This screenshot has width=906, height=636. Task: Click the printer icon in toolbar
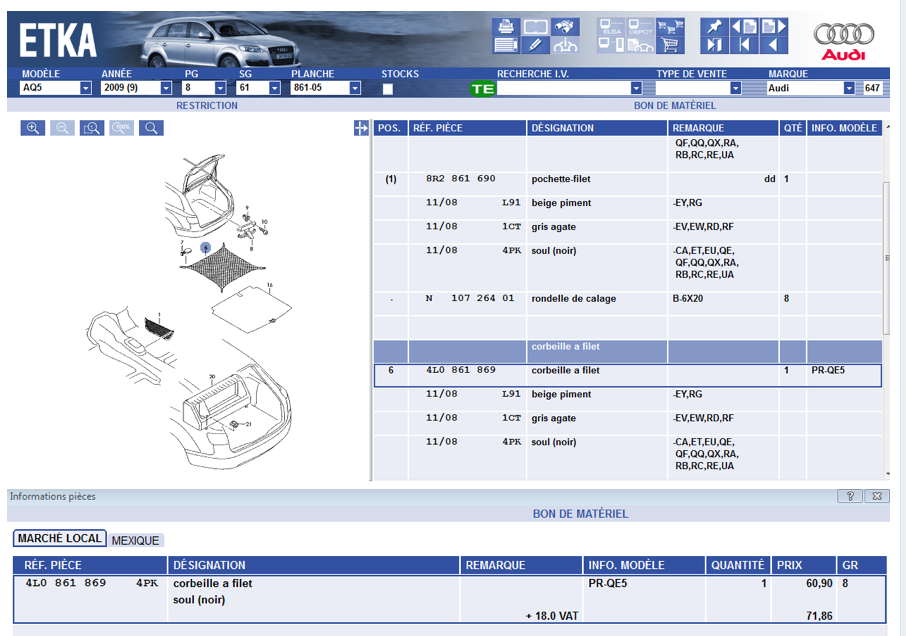[506, 27]
